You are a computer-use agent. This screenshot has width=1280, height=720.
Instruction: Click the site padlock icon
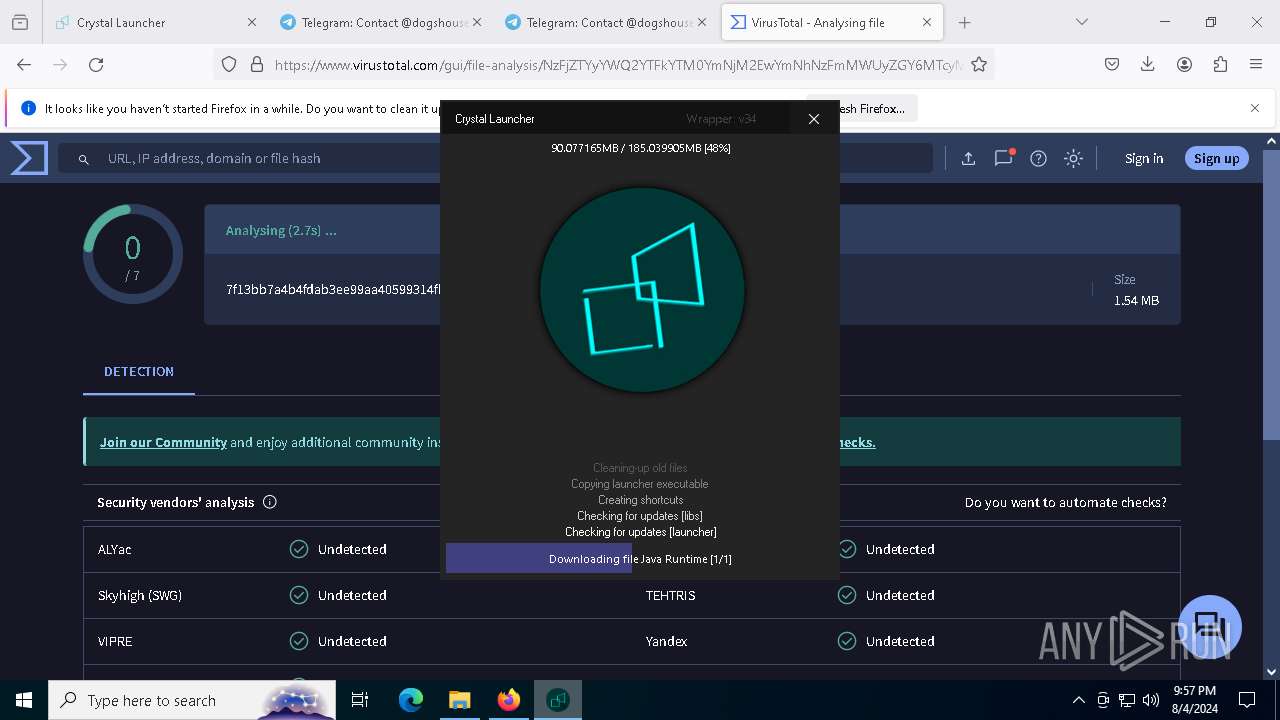(x=257, y=64)
